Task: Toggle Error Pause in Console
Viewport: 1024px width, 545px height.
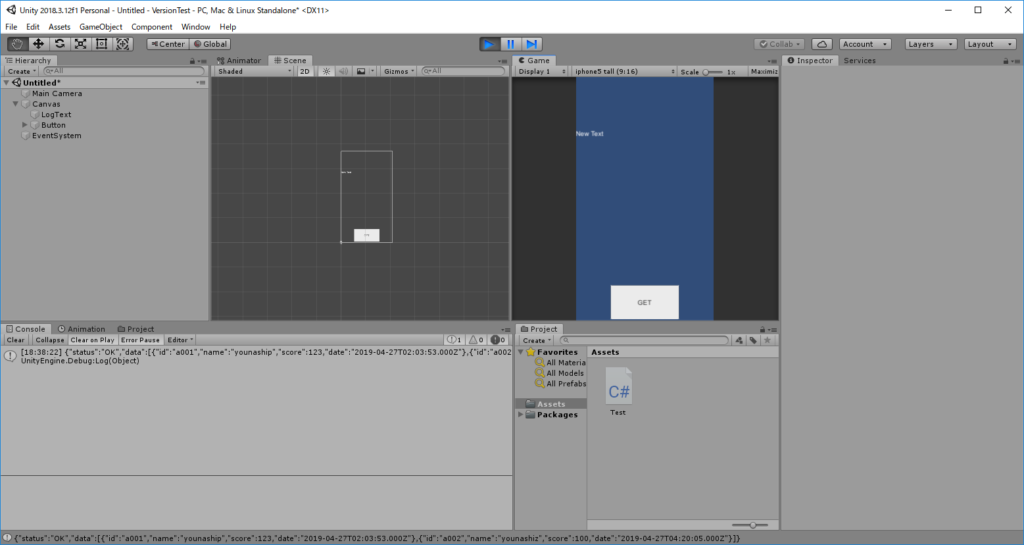Action: coord(141,340)
